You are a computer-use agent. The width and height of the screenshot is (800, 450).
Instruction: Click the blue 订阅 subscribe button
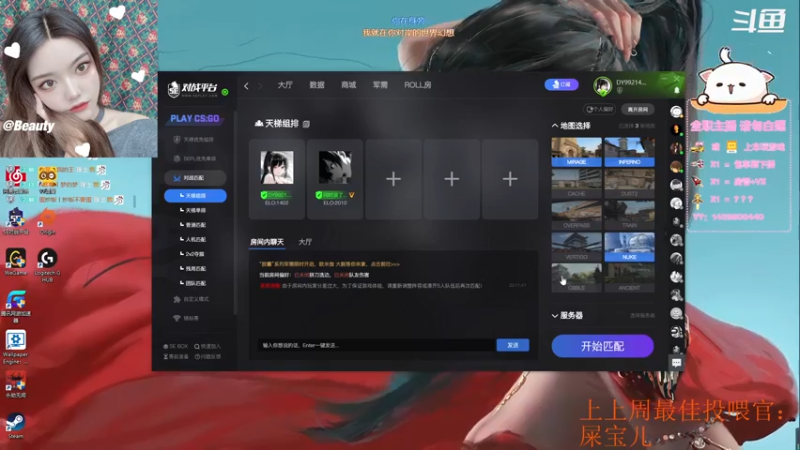point(561,85)
